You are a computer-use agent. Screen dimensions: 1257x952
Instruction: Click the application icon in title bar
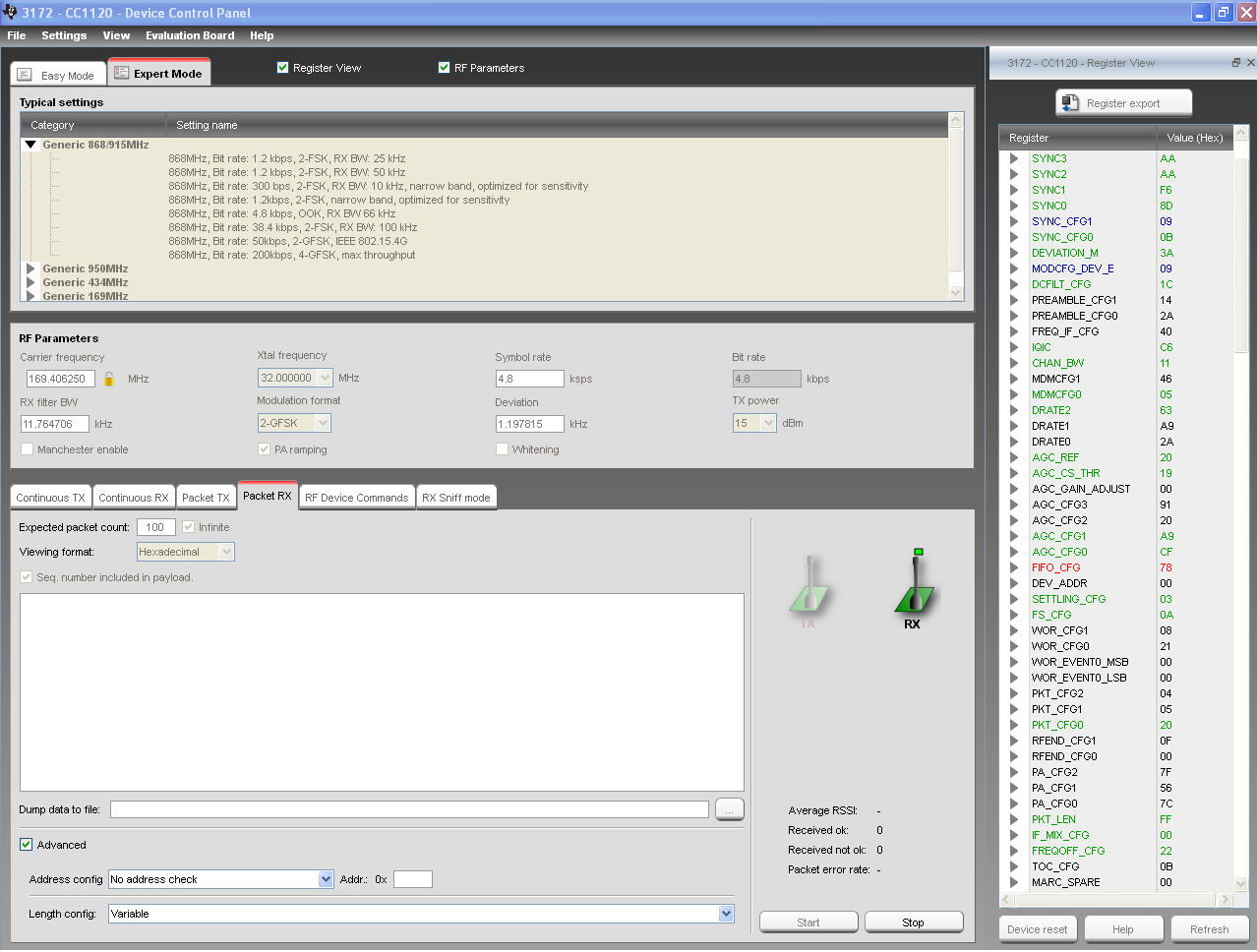10,12
